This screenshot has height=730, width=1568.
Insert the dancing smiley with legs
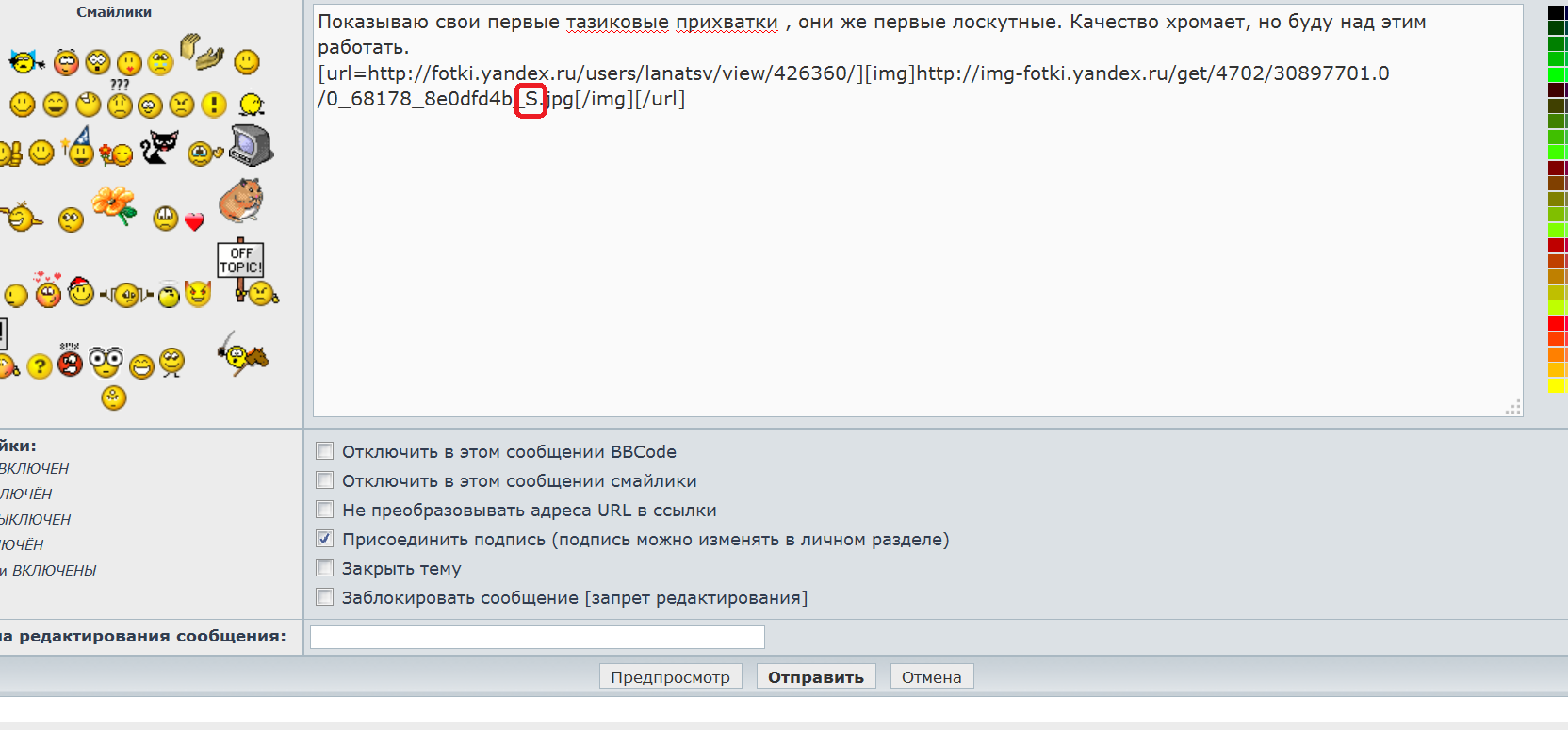(x=171, y=362)
